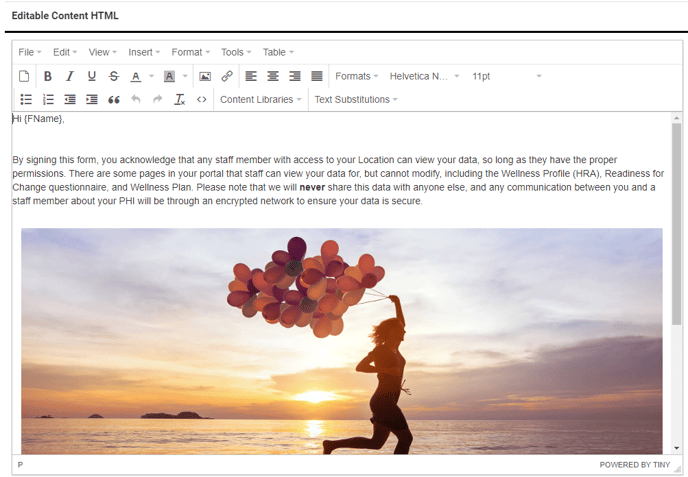688x477 pixels.
Task: Open the text color picker arrow
Action: [x=151, y=76]
